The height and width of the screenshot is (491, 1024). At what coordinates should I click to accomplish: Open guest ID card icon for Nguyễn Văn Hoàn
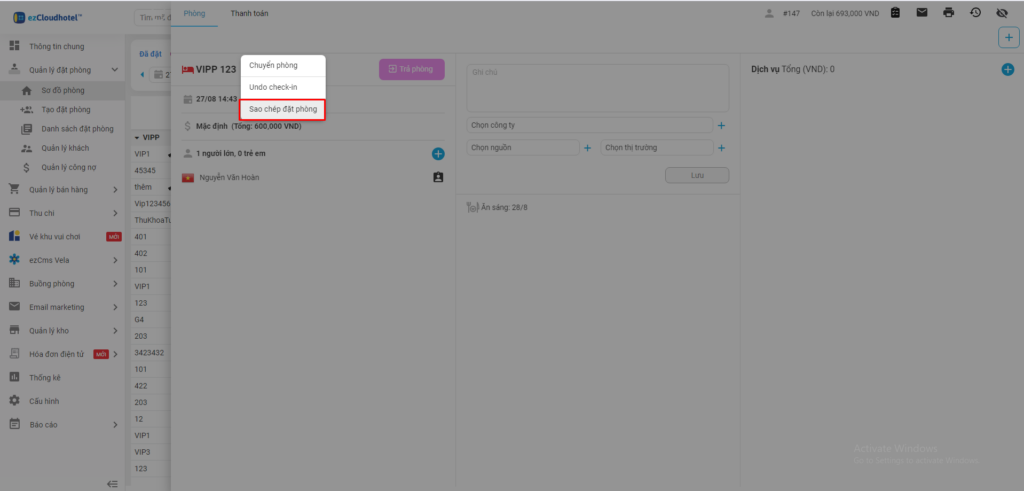pyautogui.click(x=438, y=177)
